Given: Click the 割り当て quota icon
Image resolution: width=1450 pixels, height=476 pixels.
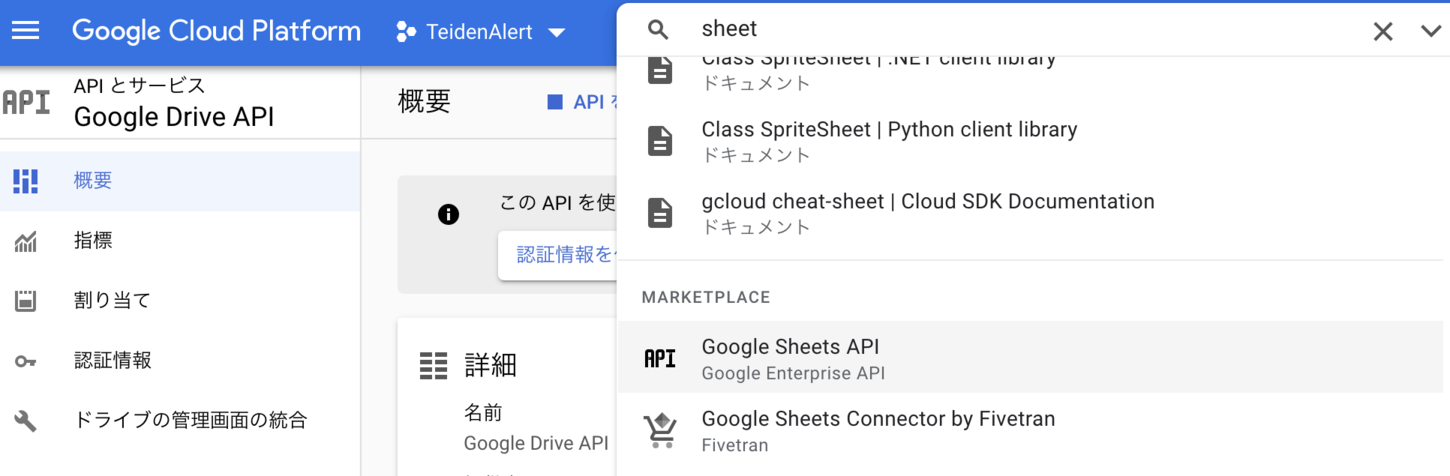Looking at the screenshot, I should 25,301.
